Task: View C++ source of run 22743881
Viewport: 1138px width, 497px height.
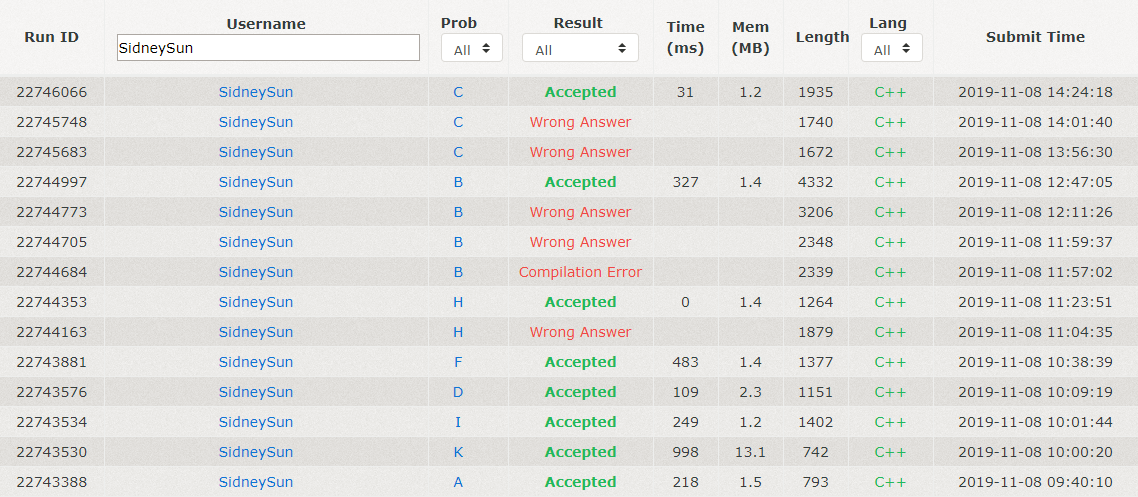Action: point(890,362)
